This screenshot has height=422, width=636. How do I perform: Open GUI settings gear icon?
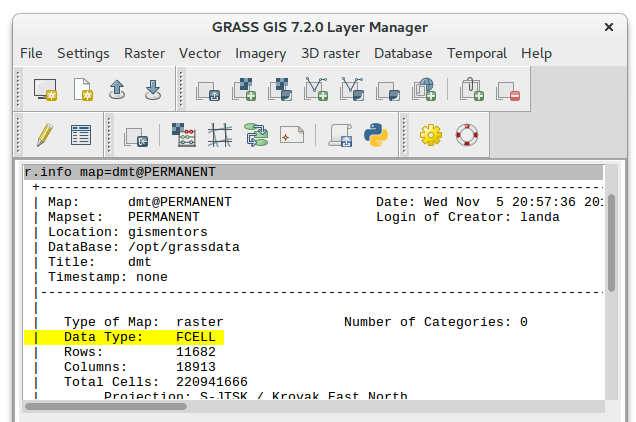click(x=431, y=135)
